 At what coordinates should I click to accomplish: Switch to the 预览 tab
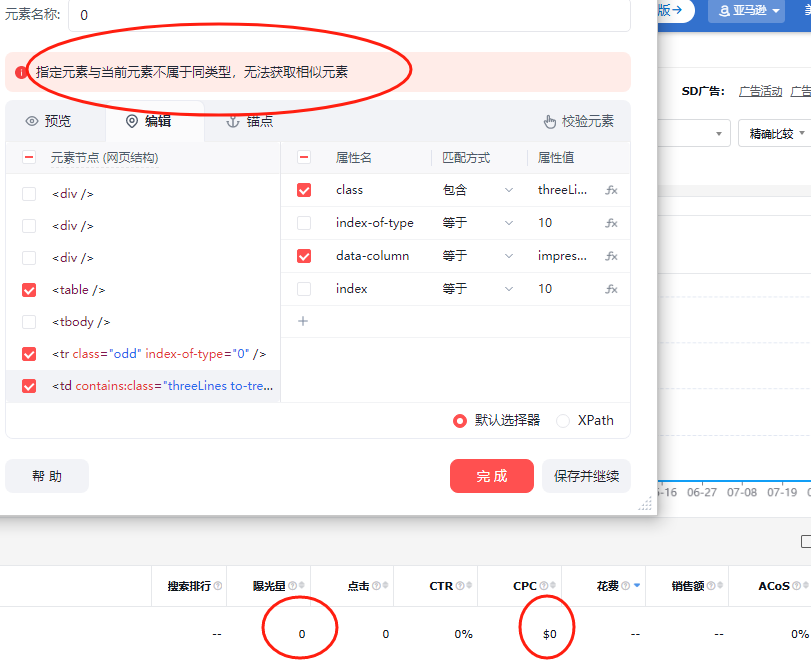coord(48,121)
